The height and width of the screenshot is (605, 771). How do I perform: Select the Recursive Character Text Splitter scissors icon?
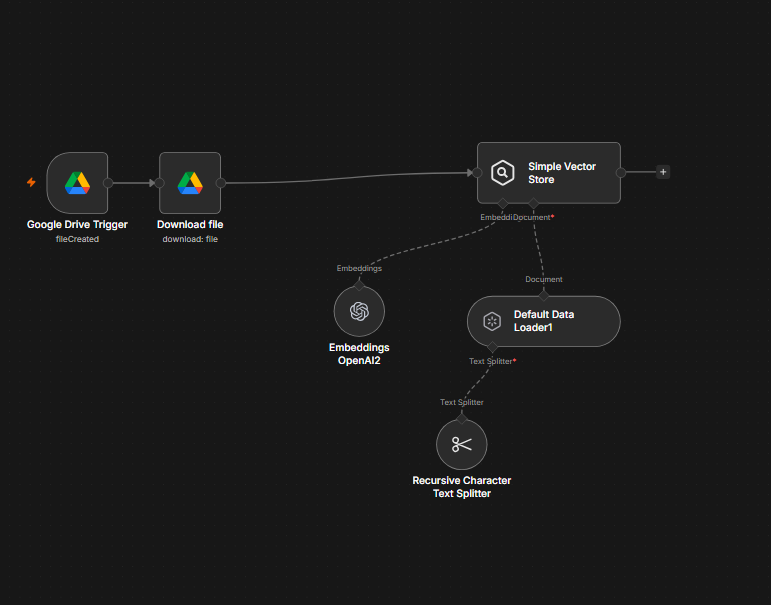[462, 444]
